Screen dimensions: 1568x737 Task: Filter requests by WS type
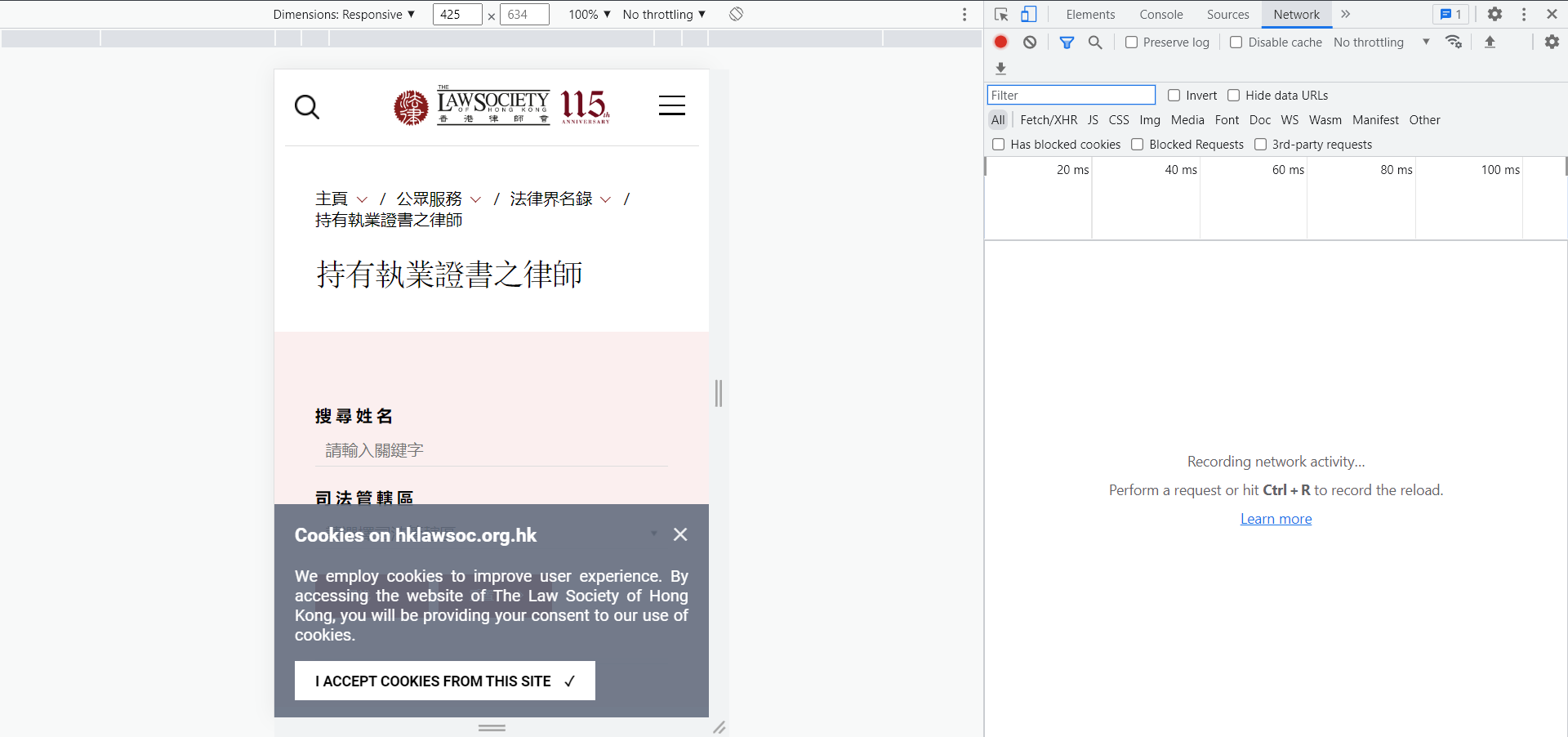(1290, 119)
